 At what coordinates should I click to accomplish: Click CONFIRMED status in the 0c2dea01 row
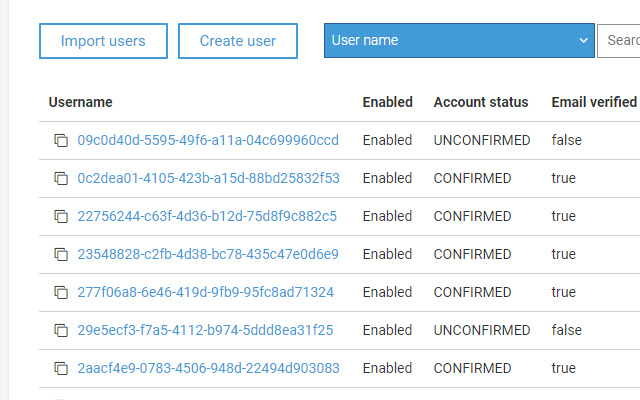coord(472,178)
